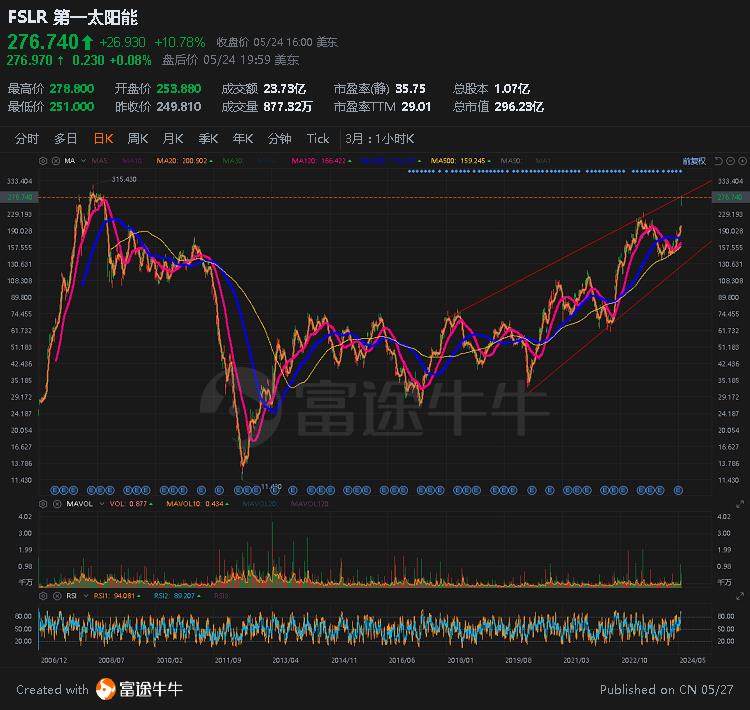
Task: Click the 2018/01 date on time axis
Action: click(461, 660)
